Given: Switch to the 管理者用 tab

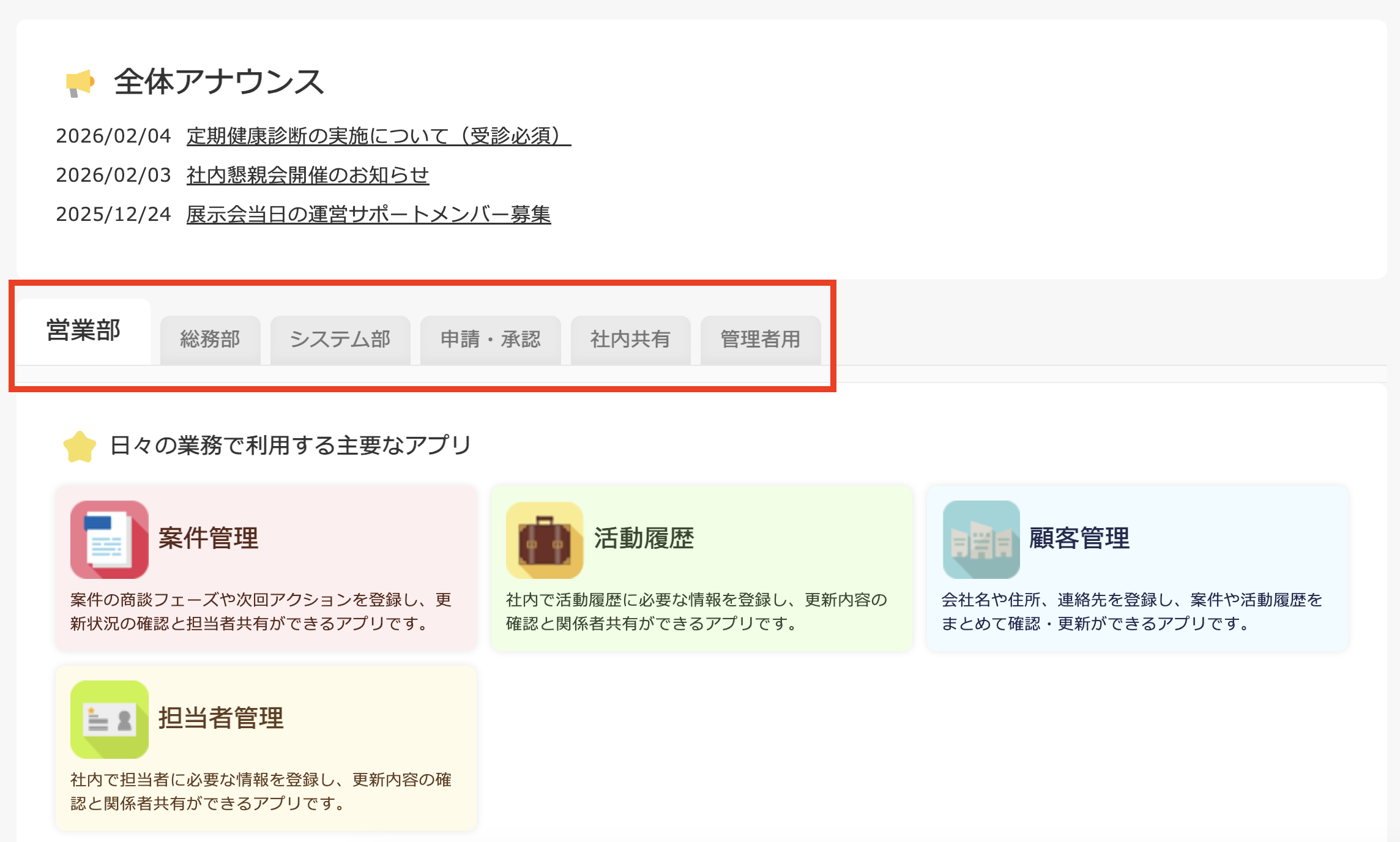Looking at the screenshot, I should tap(761, 340).
